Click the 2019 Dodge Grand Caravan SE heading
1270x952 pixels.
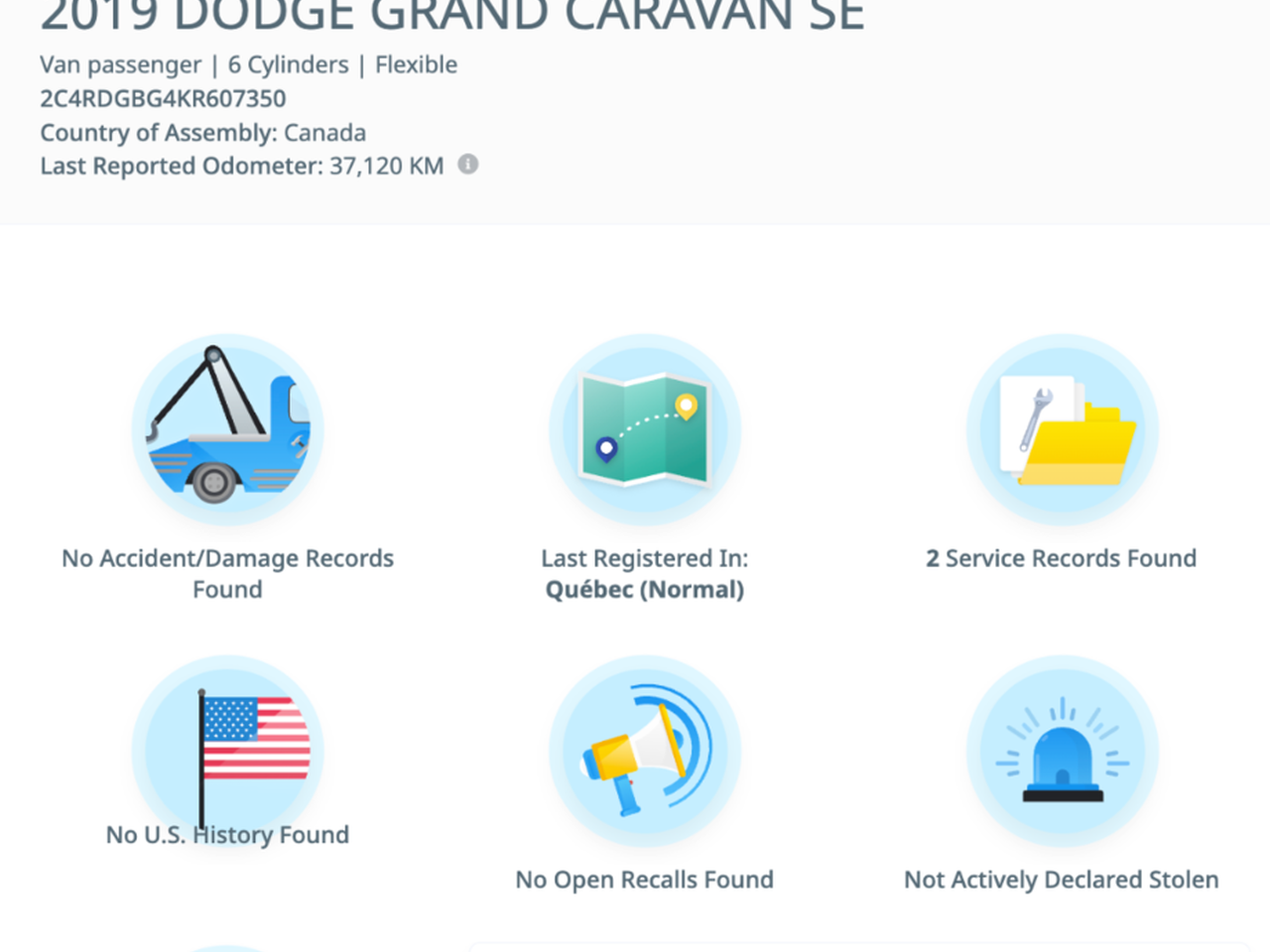tap(451, 14)
